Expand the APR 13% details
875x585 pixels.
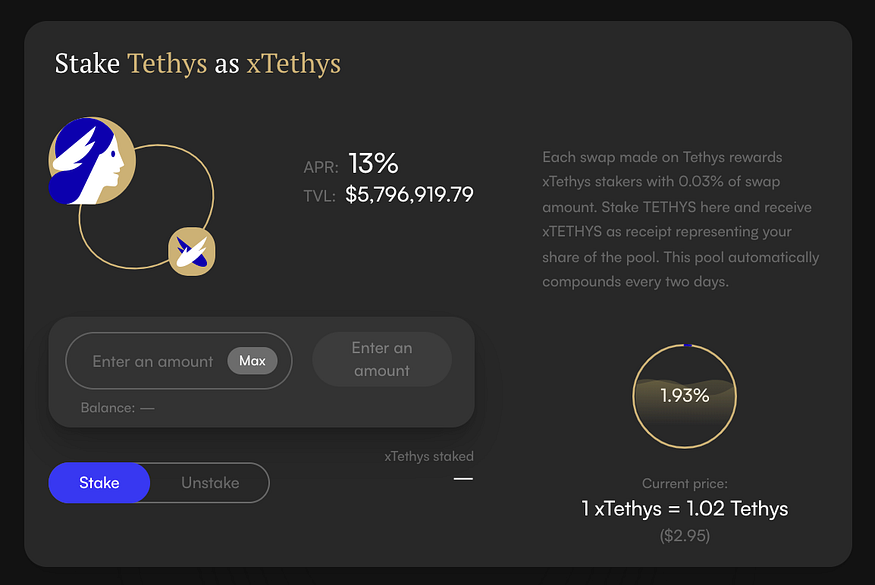pyautogui.click(x=372, y=164)
